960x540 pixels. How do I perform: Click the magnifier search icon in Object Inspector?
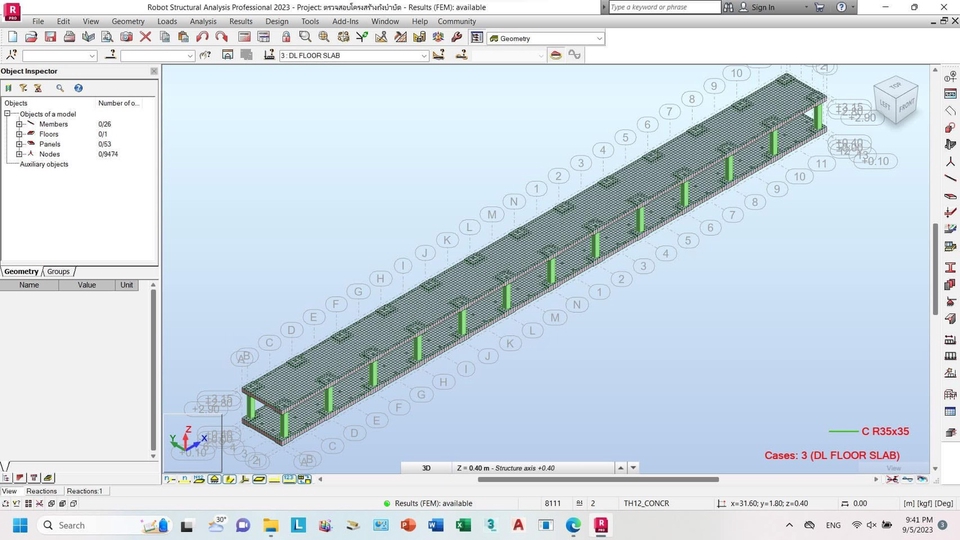(x=60, y=88)
